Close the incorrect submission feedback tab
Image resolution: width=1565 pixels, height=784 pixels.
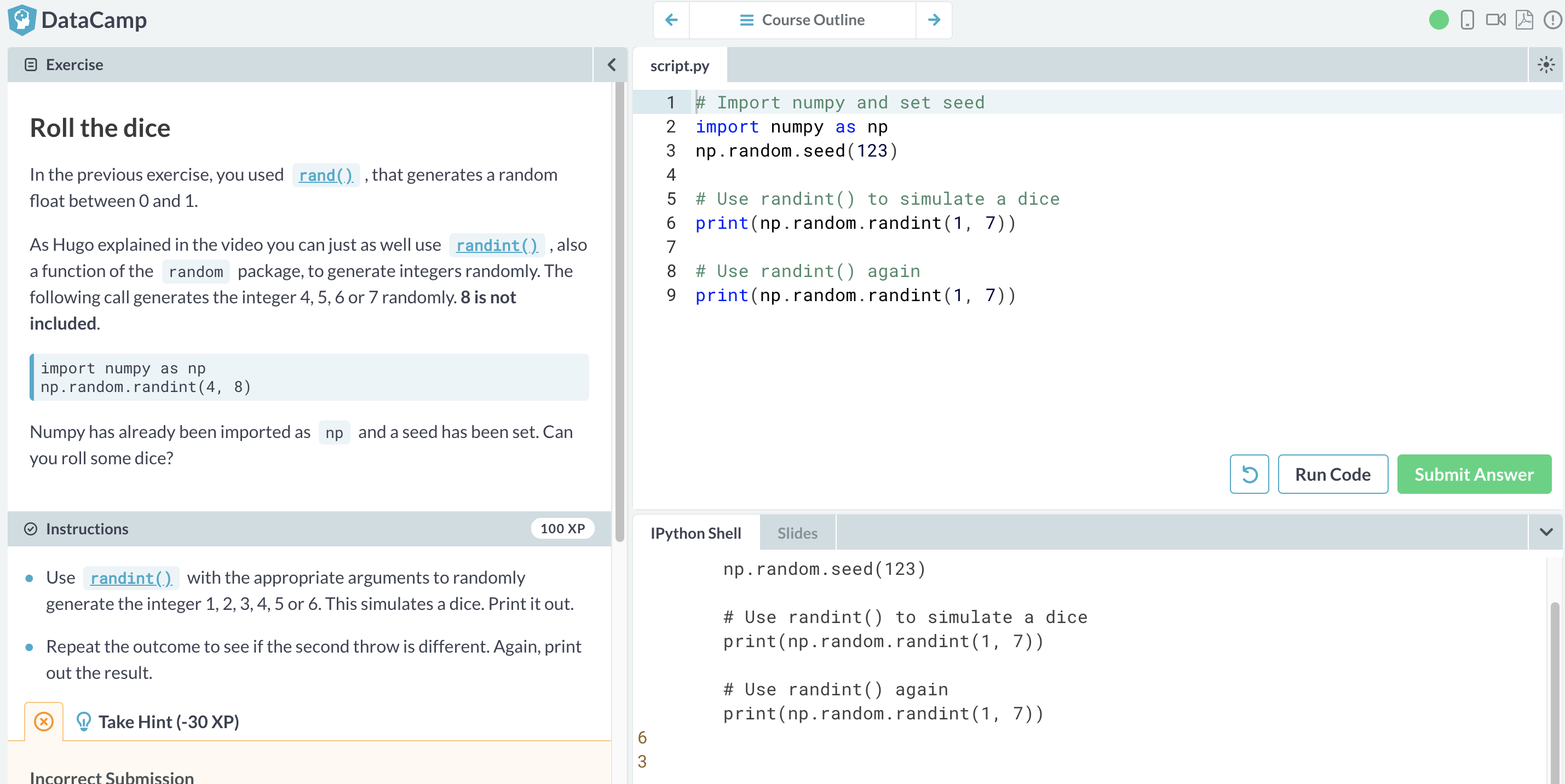44,722
